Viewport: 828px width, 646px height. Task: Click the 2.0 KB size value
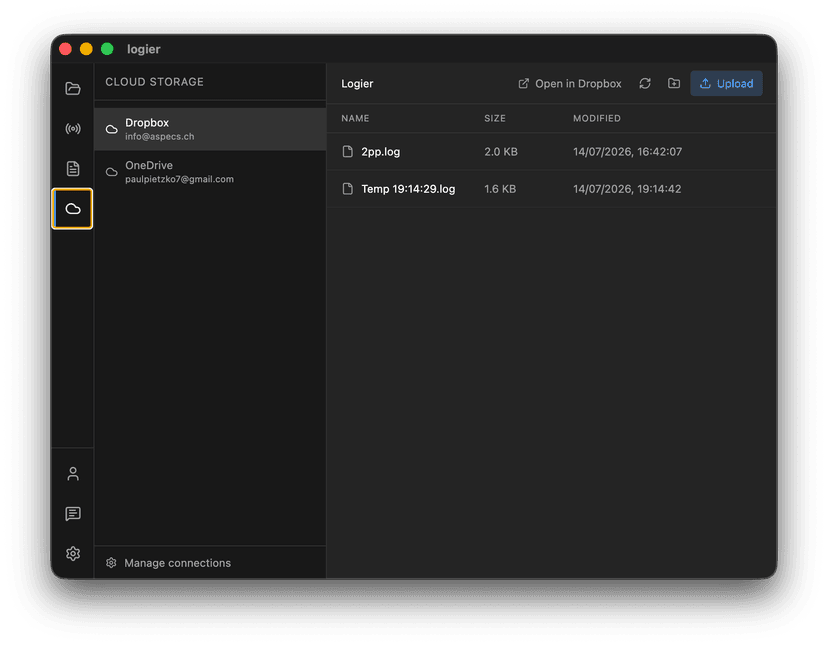click(501, 152)
